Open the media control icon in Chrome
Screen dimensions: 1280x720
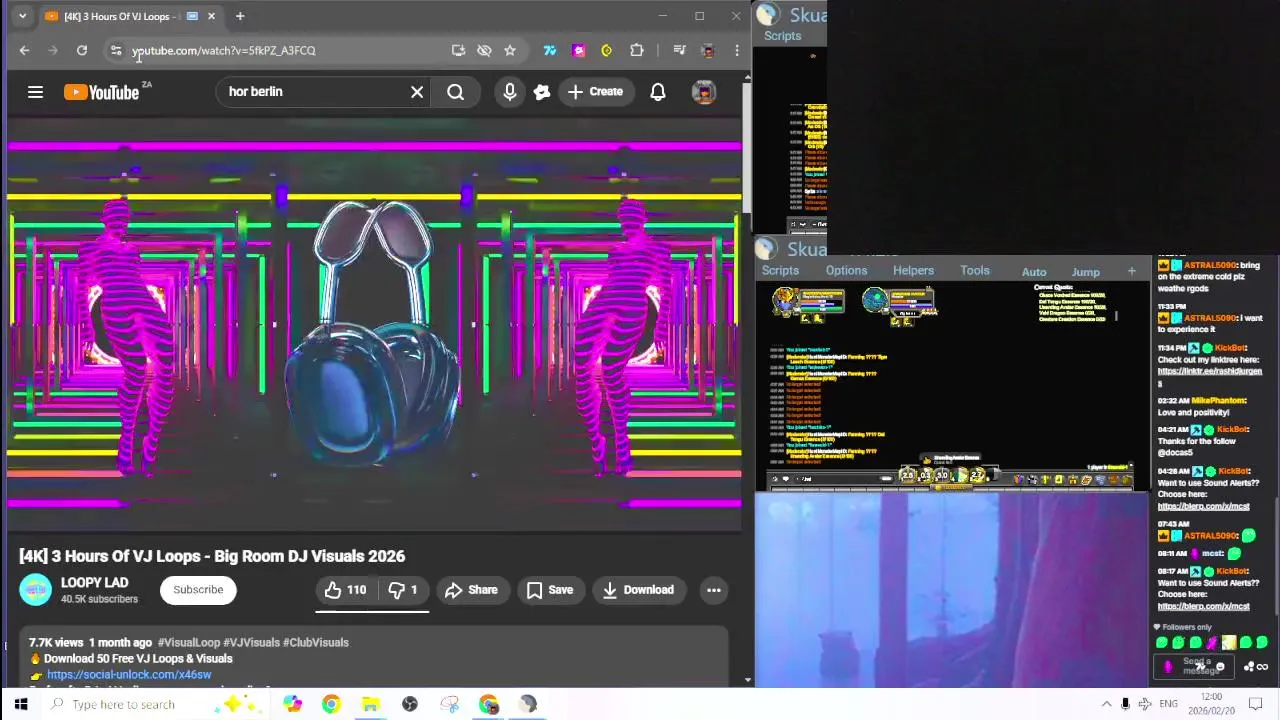point(679,50)
